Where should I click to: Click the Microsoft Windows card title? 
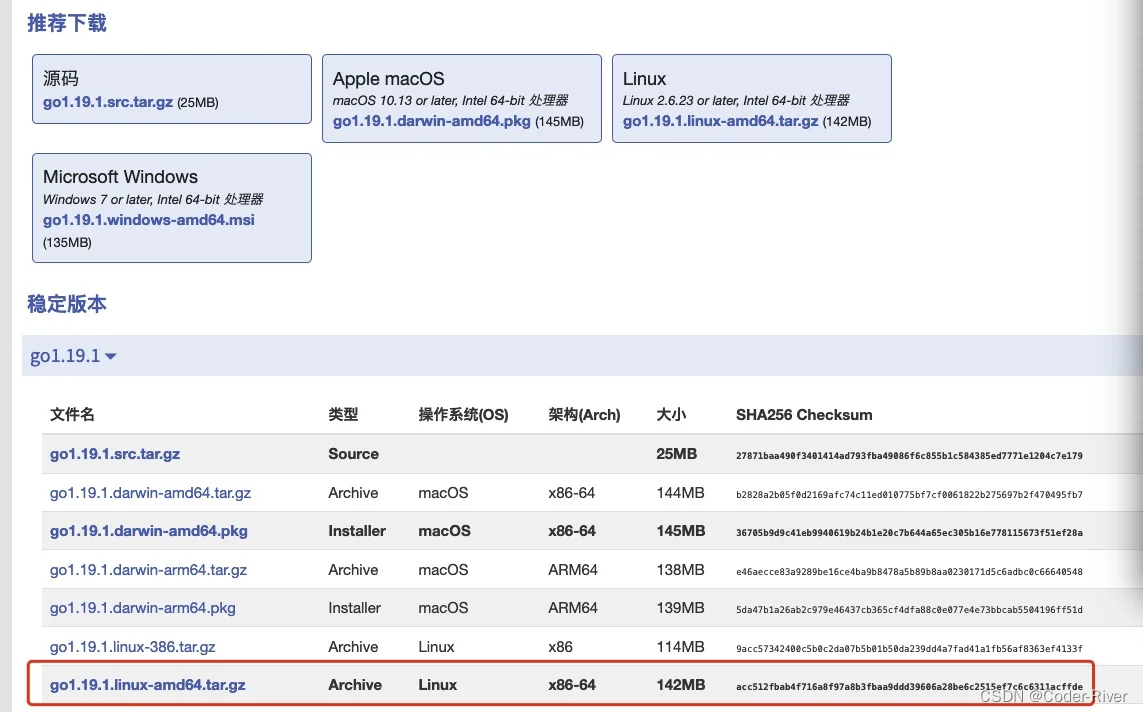120,177
